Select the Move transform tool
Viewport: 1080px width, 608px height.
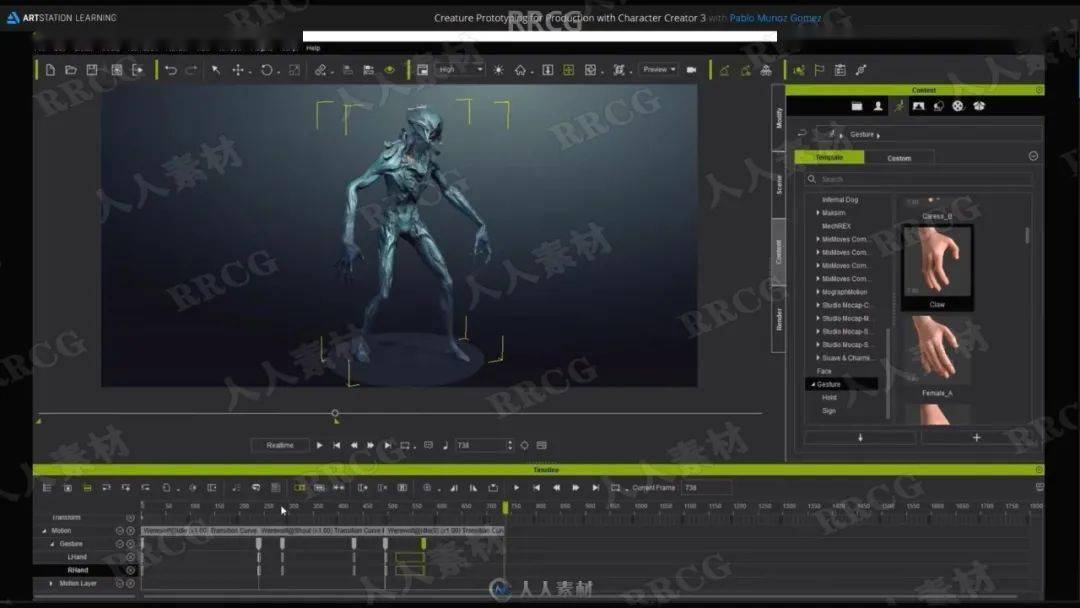click(238, 70)
